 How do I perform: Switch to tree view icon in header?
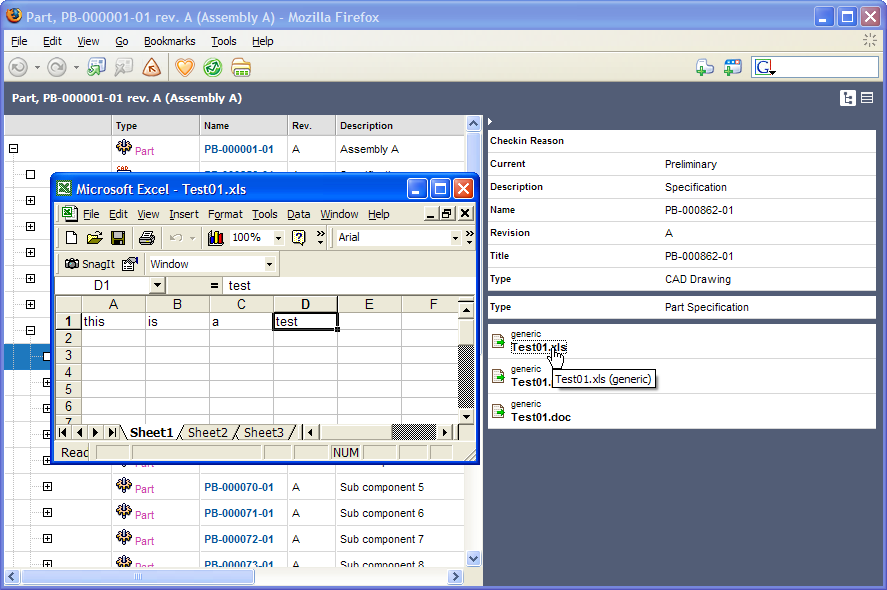[848, 98]
